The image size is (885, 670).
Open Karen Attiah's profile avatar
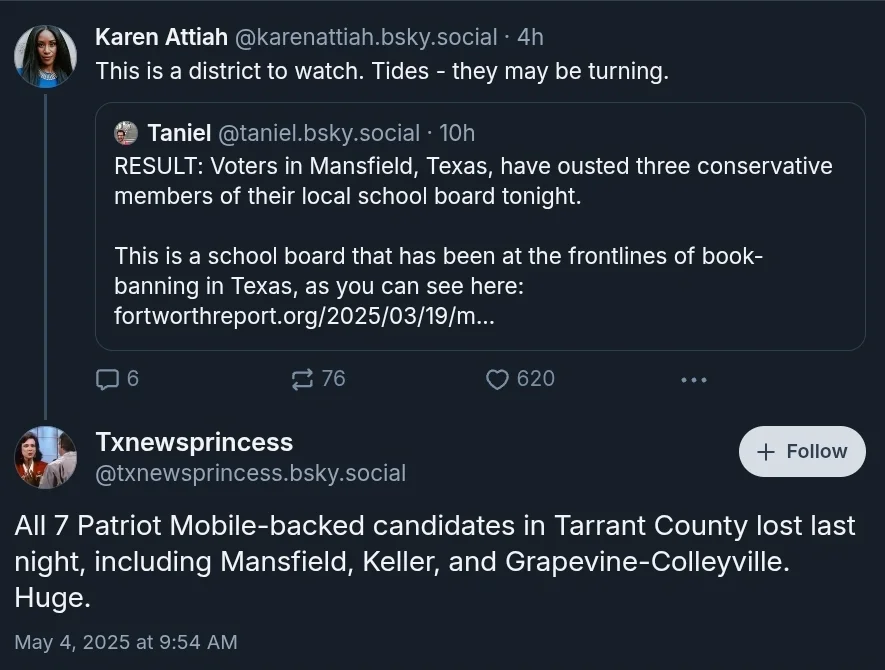tap(45, 56)
